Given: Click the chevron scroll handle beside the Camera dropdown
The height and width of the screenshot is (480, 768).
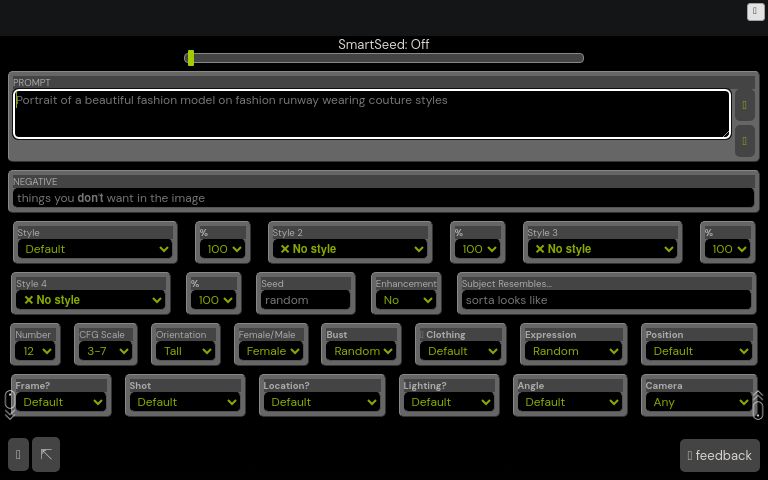Looking at the screenshot, I should (x=758, y=404).
